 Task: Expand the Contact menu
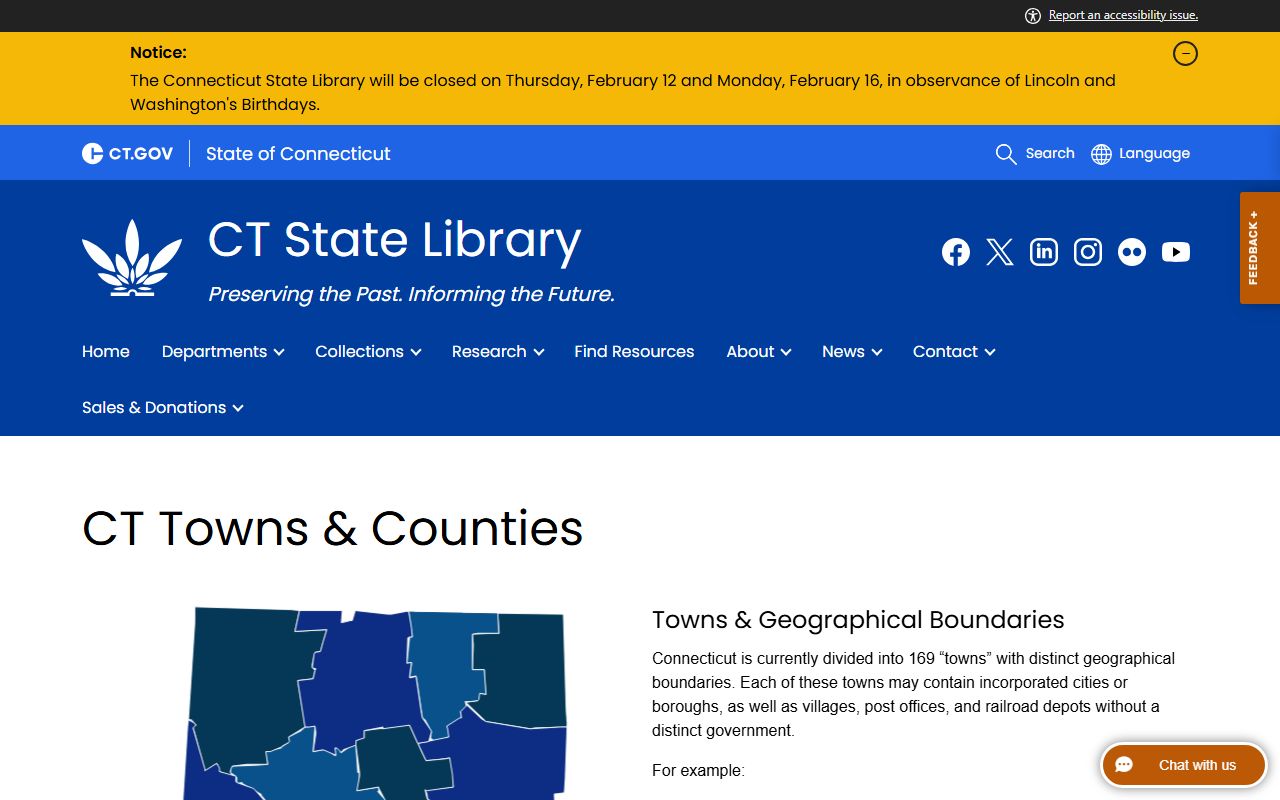[x=954, y=352]
